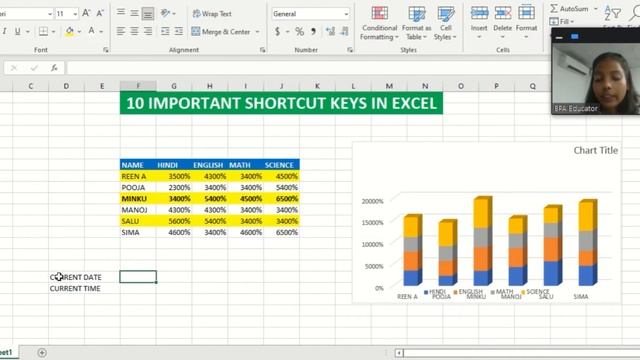Open Cell Styles gallery
Screen dimensions: 640x360
[x=445, y=23]
